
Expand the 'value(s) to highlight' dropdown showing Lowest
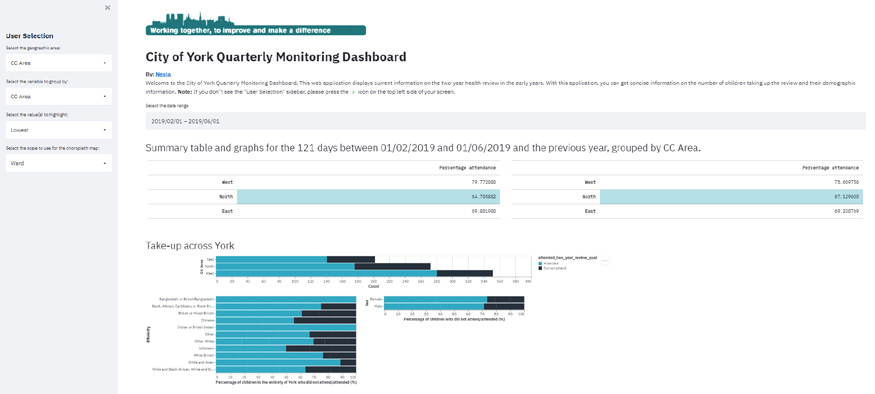click(59, 130)
